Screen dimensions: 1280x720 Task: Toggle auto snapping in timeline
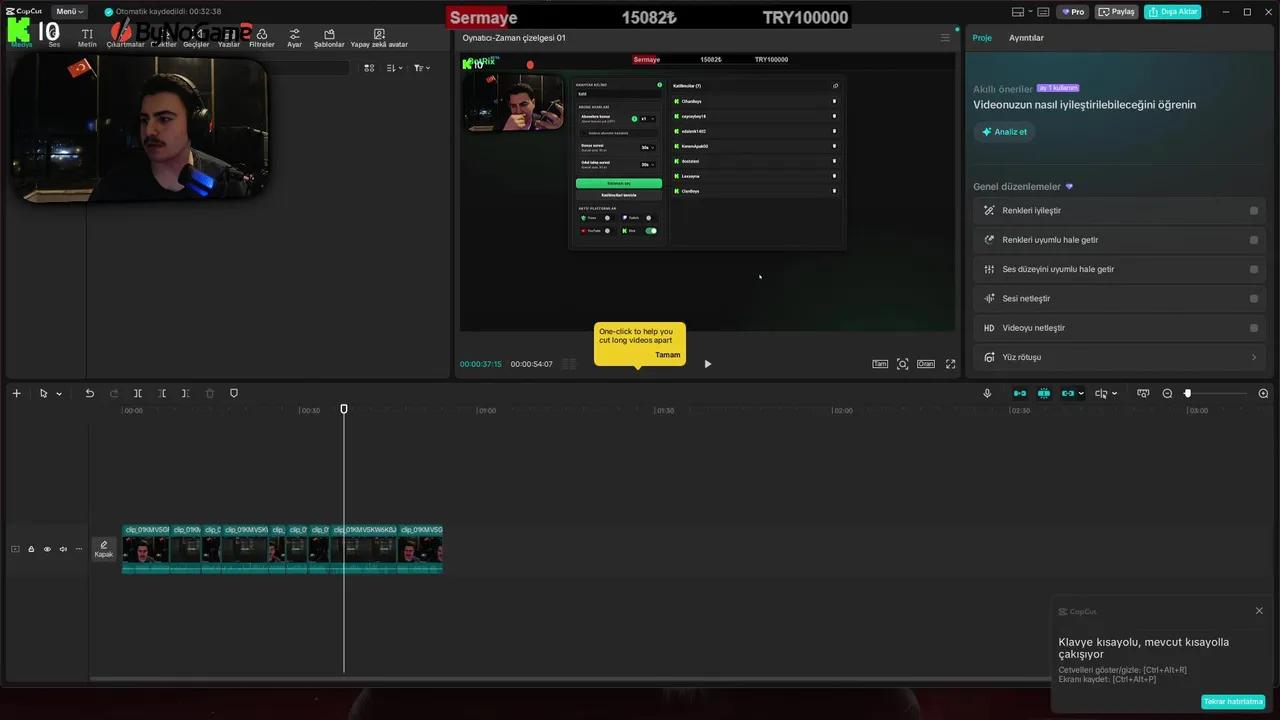click(1044, 394)
